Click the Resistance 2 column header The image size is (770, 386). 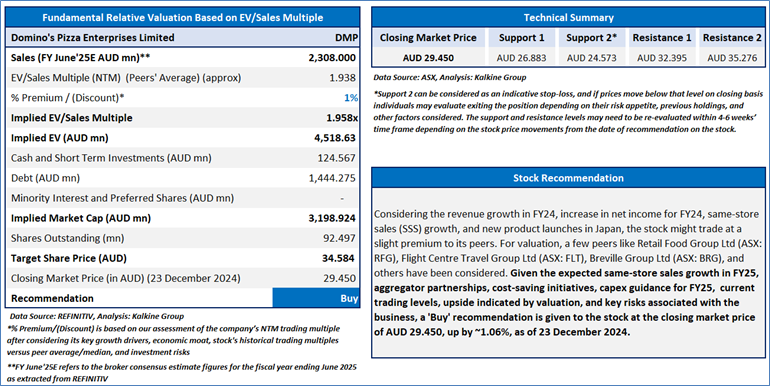pyautogui.click(x=732, y=38)
